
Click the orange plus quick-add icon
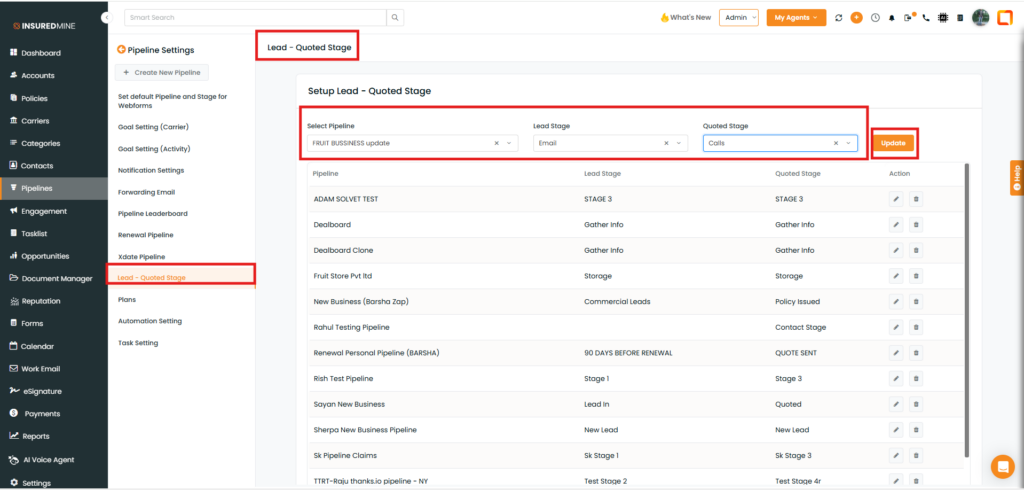pyautogui.click(x=856, y=18)
